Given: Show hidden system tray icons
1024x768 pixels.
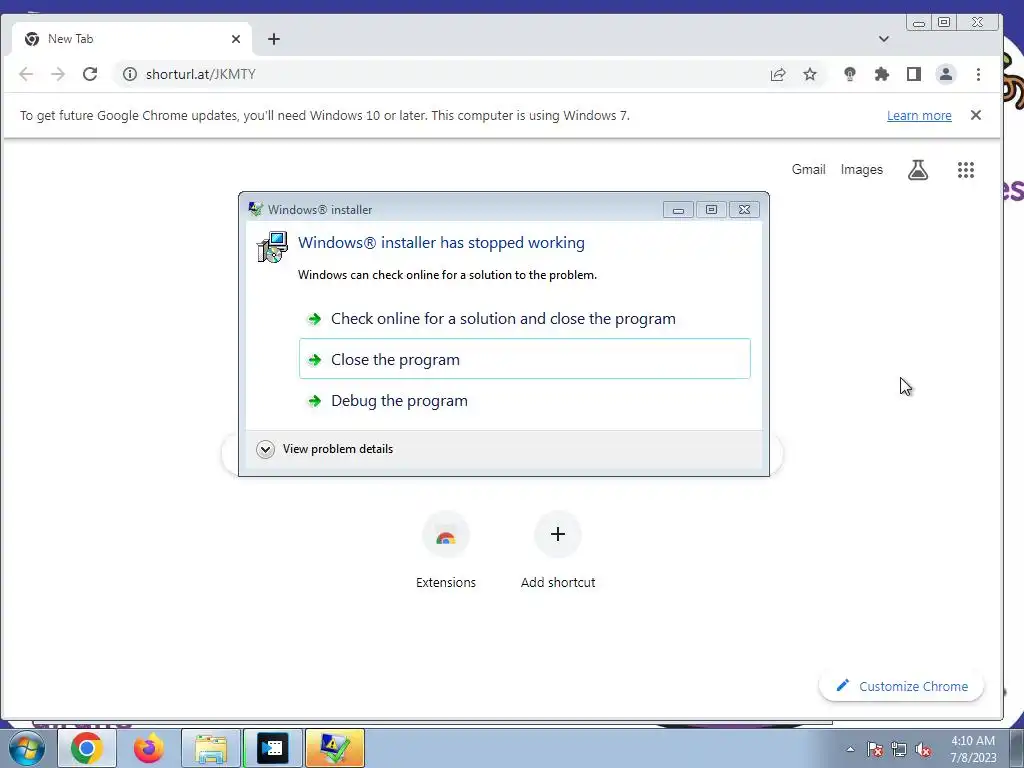Looking at the screenshot, I should (850, 749).
